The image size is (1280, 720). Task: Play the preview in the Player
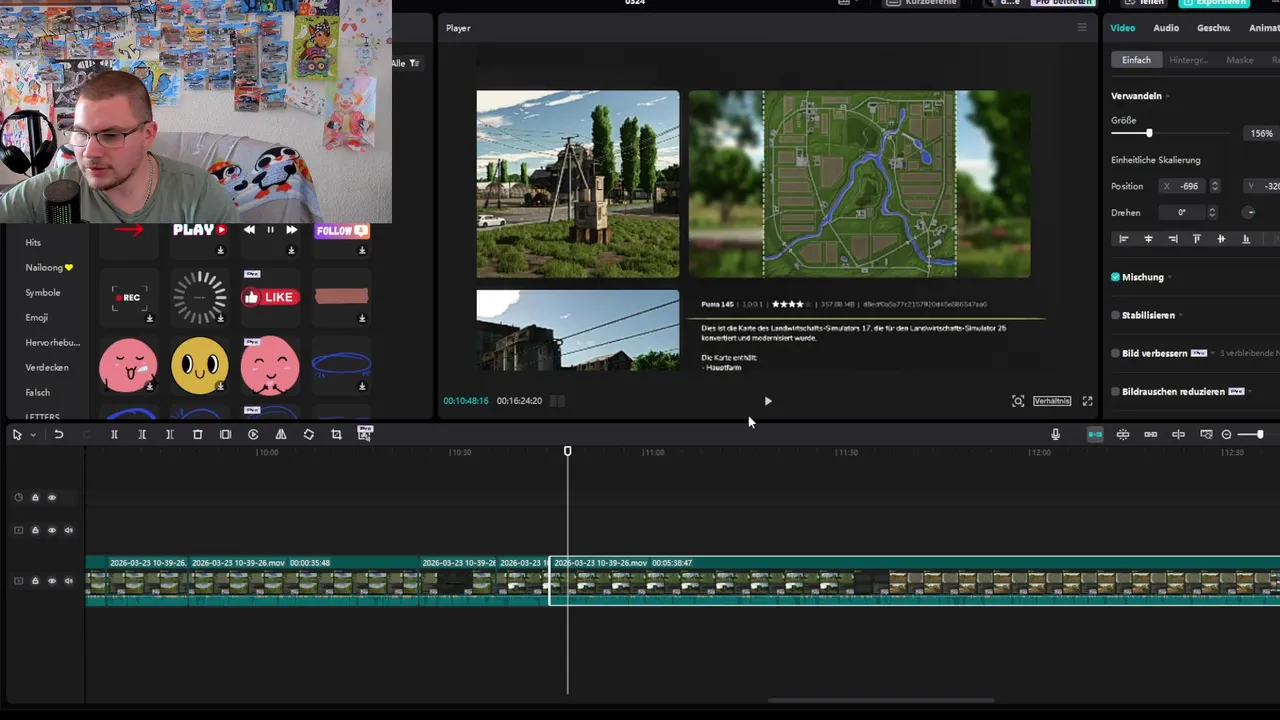pos(768,401)
